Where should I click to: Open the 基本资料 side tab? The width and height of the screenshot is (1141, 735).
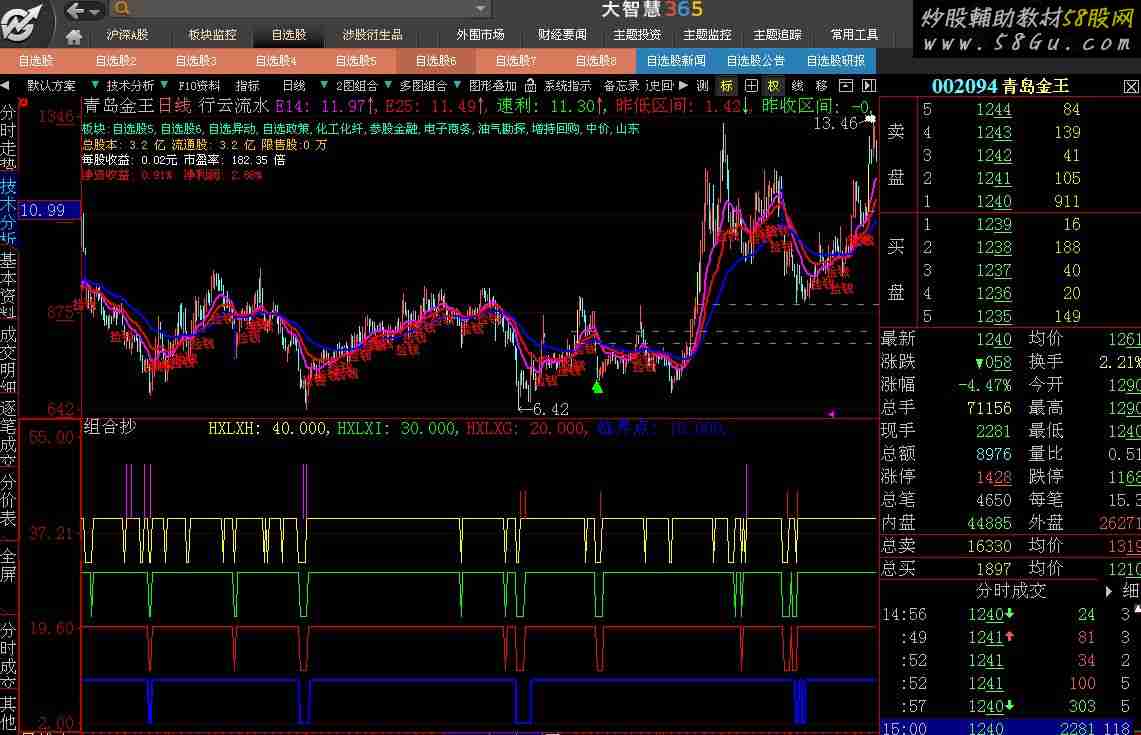pos(8,285)
